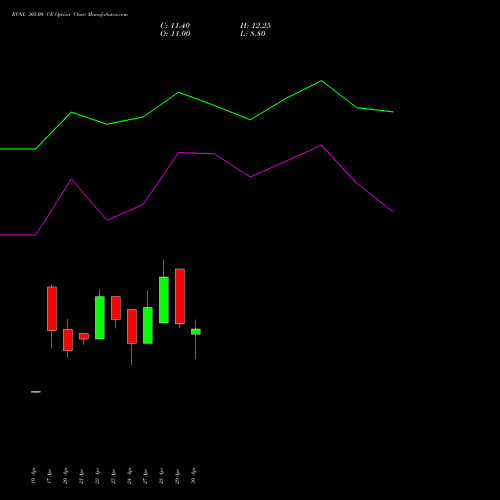This screenshot has width=500, height=500.
Task: Select the 22 Apr green candlestick
Action: click(100, 318)
